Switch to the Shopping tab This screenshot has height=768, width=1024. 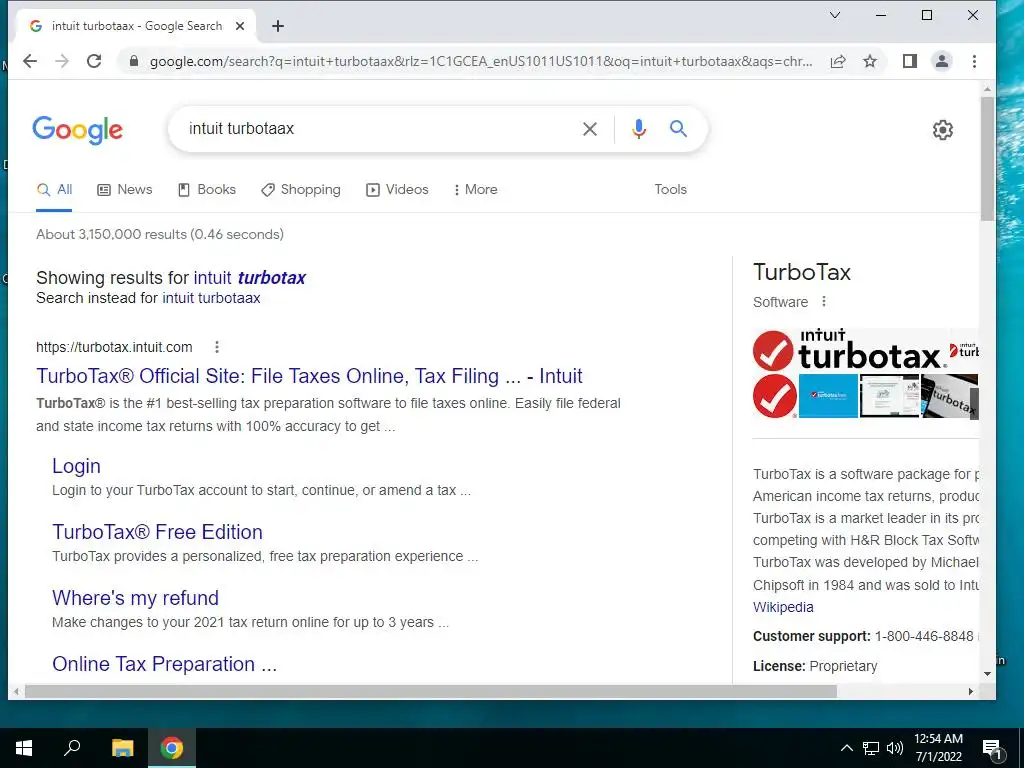(301, 189)
